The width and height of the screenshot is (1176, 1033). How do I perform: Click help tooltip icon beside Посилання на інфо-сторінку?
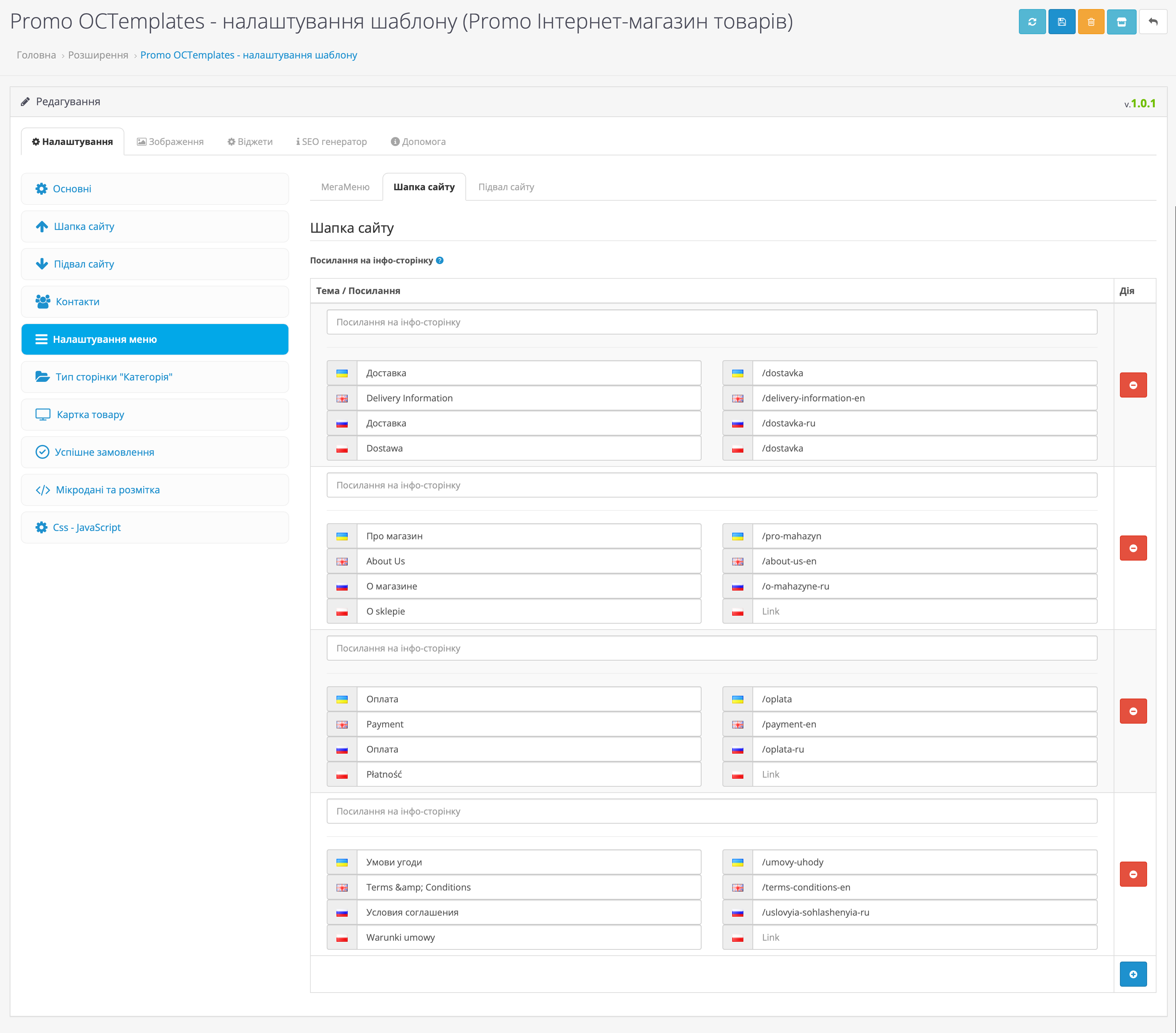pyautogui.click(x=440, y=260)
